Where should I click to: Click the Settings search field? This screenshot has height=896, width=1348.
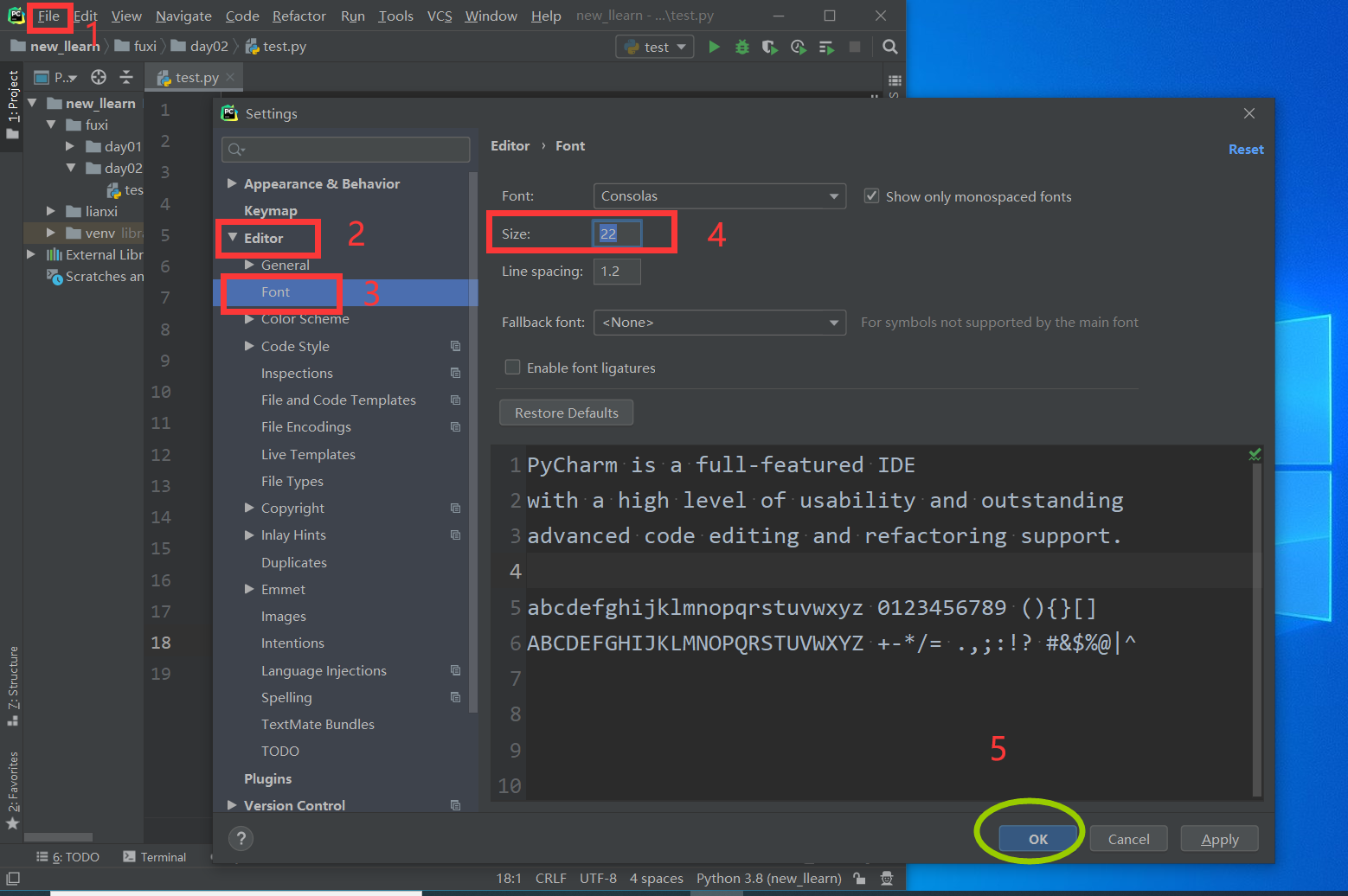click(x=345, y=150)
